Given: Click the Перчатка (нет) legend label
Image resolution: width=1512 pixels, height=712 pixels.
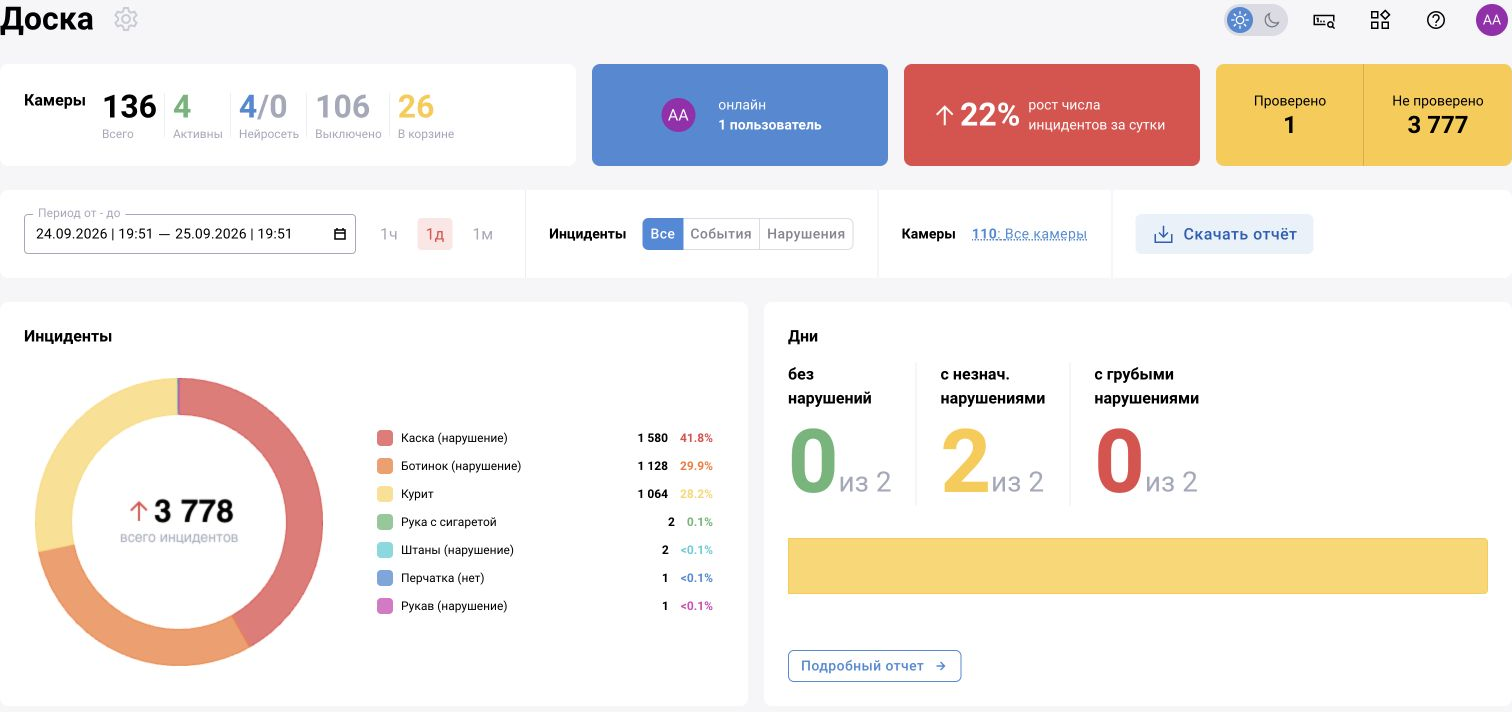Looking at the screenshot, I should pos(442,578).
